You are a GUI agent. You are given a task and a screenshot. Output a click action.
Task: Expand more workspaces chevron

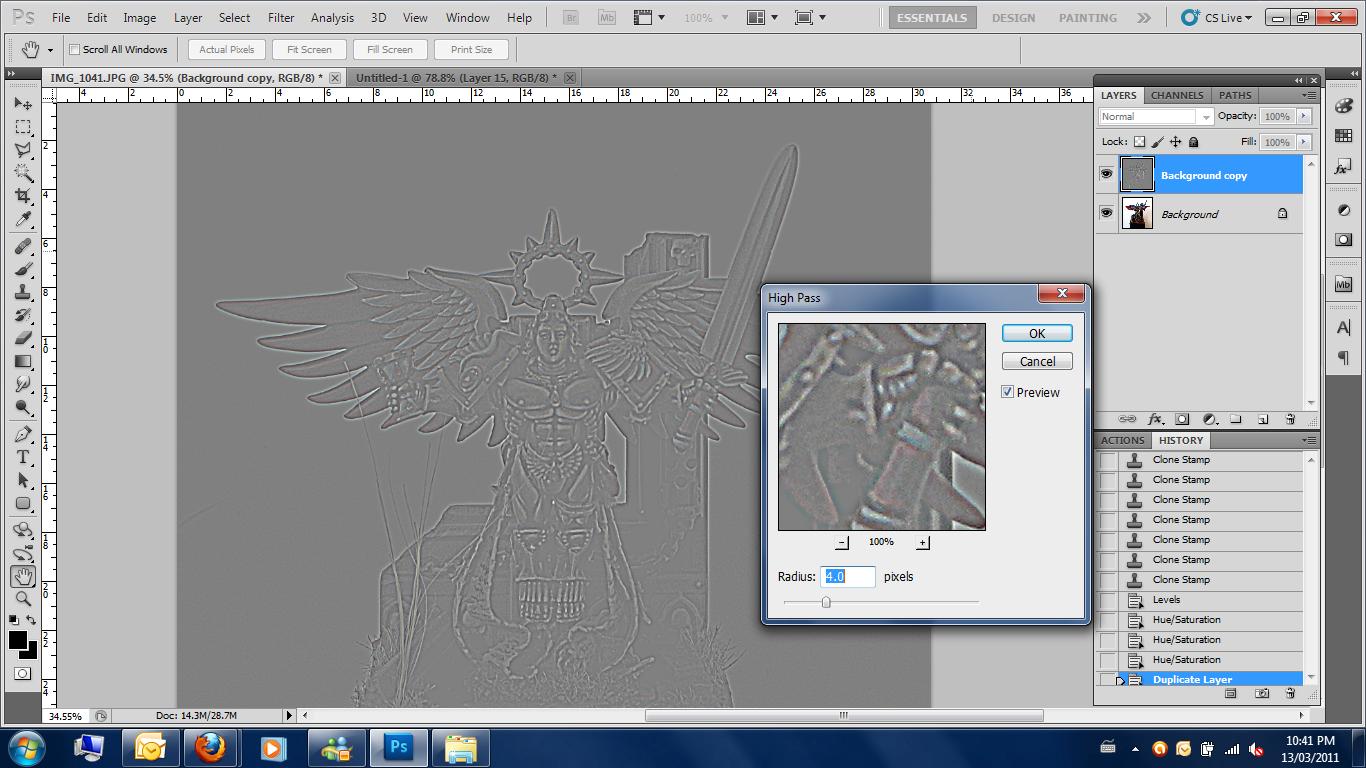[x=1143, y=17]
